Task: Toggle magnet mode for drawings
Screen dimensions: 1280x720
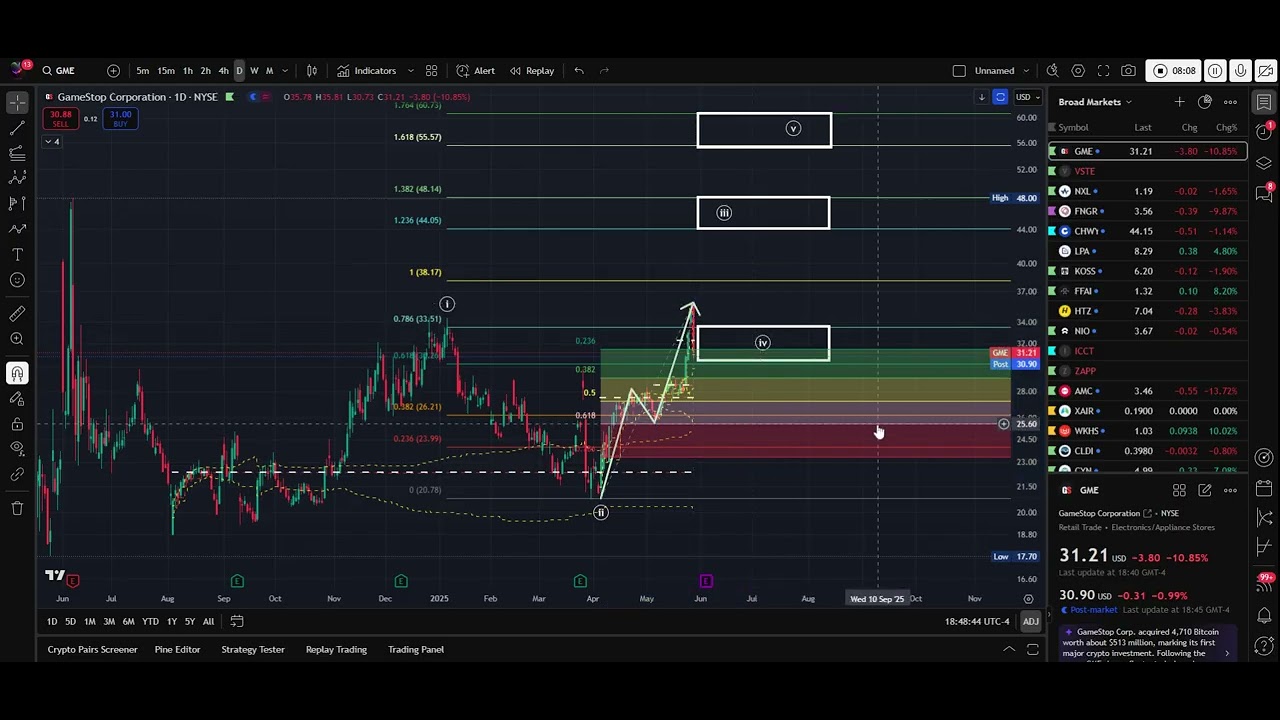Action: click(x=17, y=374)
